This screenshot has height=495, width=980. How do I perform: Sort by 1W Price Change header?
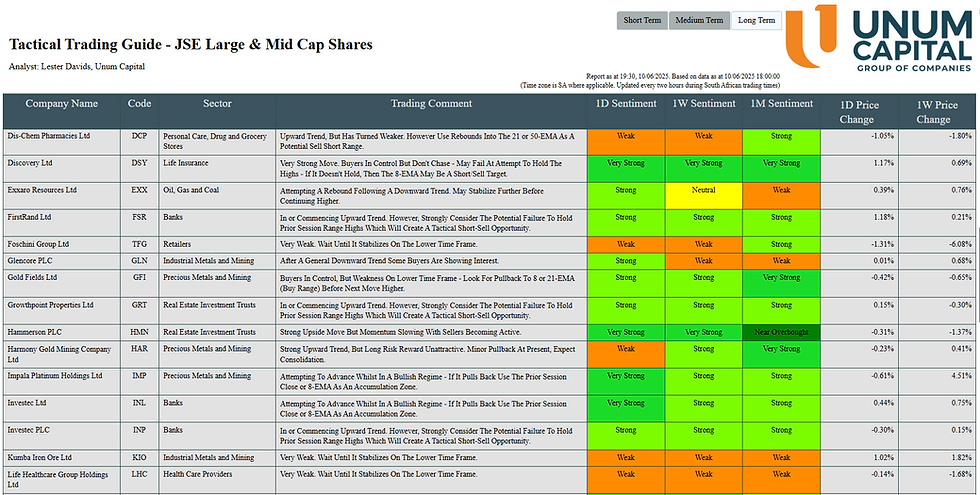[937, 111]
